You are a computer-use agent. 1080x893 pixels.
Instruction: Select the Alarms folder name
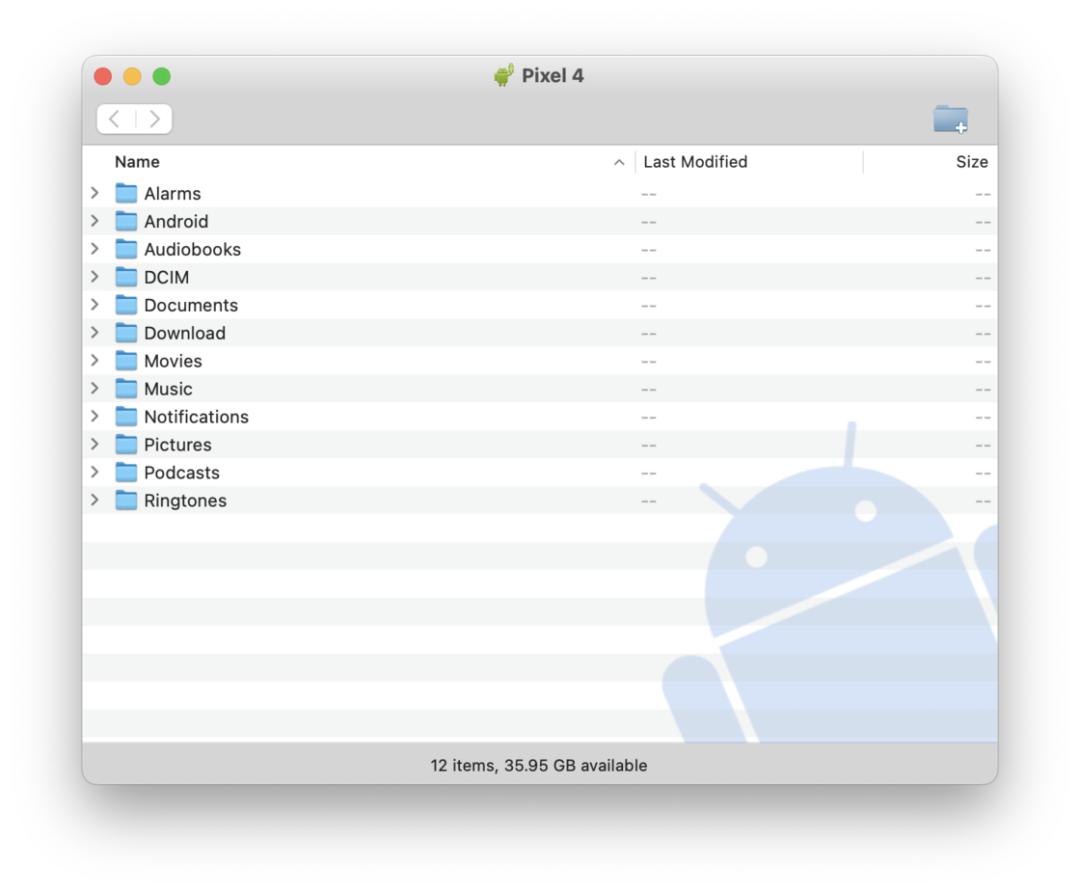[172, 193]
